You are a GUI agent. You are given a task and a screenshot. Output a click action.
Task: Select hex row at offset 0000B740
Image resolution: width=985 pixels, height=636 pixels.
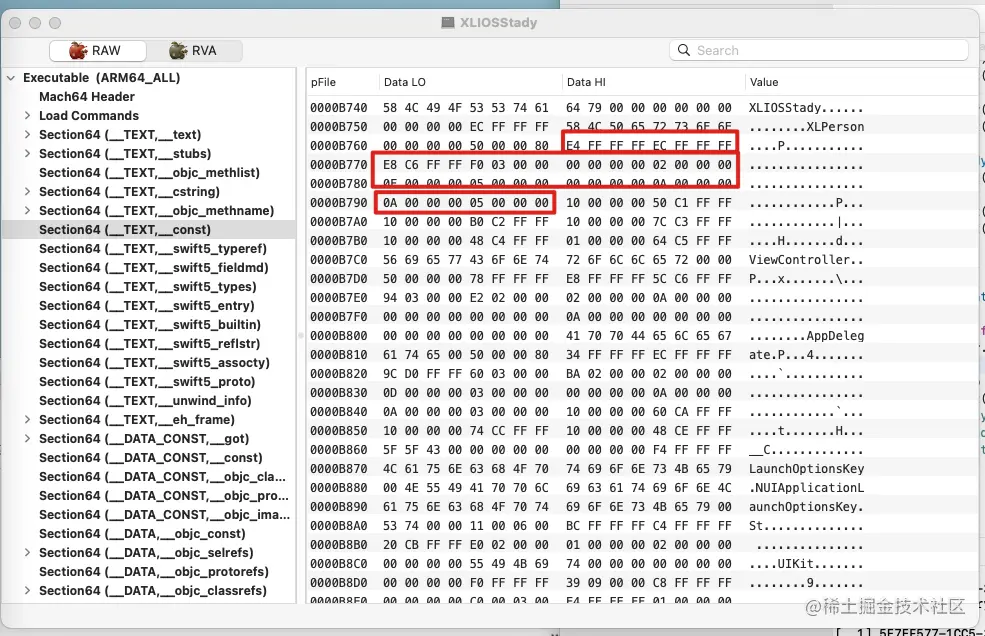tap(641, 107)
